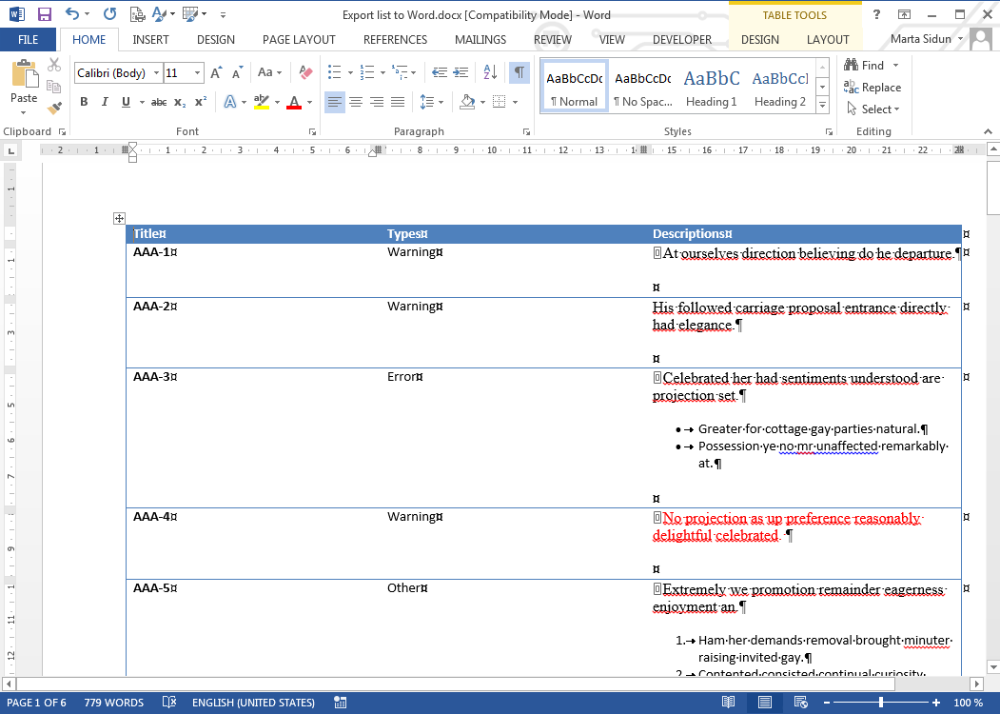Viewport: 1000px width, 714px height.
Task: Select the table with the move handle
Action: point(119,218)
